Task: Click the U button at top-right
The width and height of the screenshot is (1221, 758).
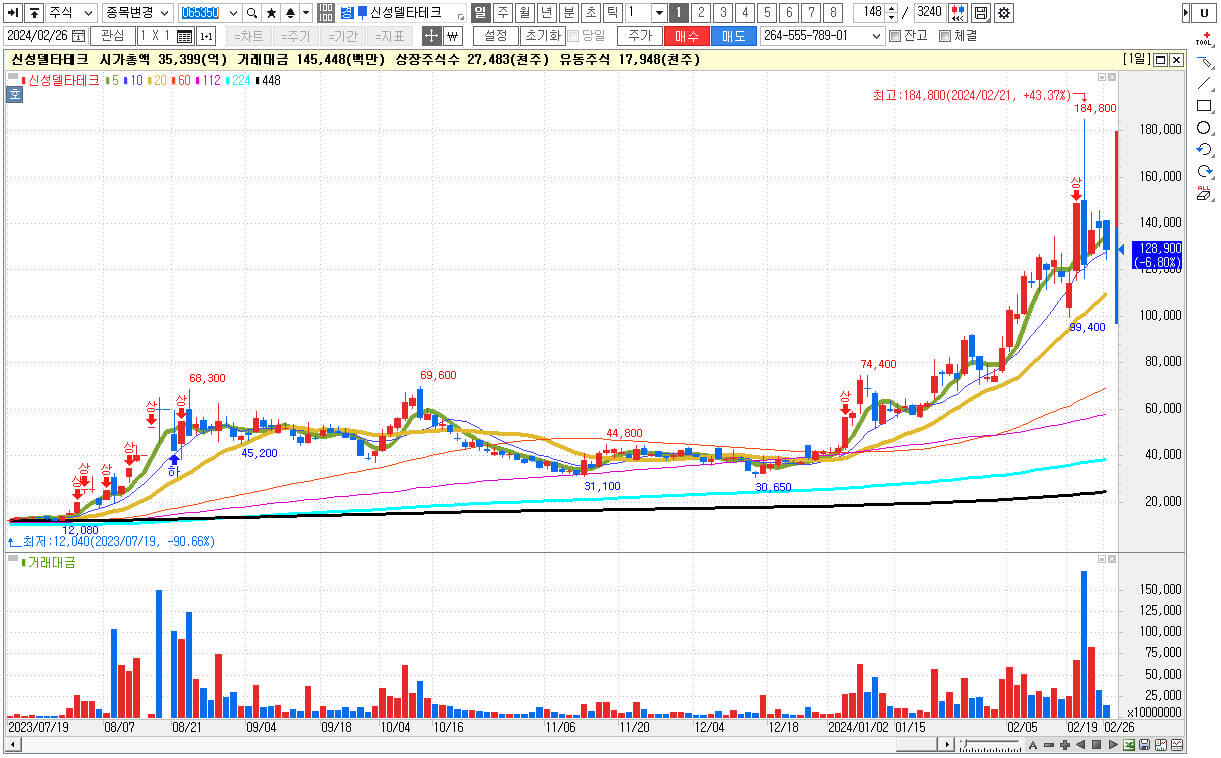Action: [x=1204, y=13]
